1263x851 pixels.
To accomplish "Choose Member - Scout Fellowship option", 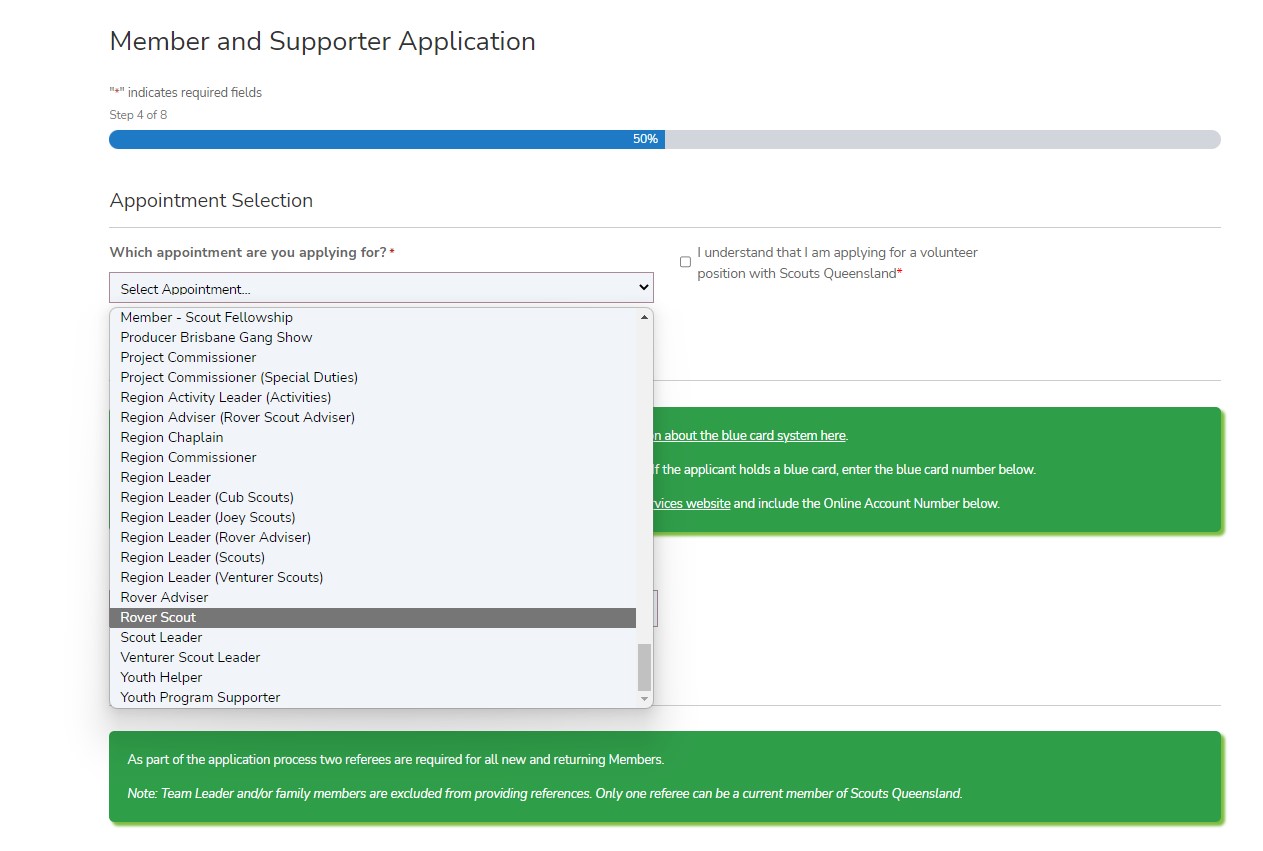I will (373, 317).
